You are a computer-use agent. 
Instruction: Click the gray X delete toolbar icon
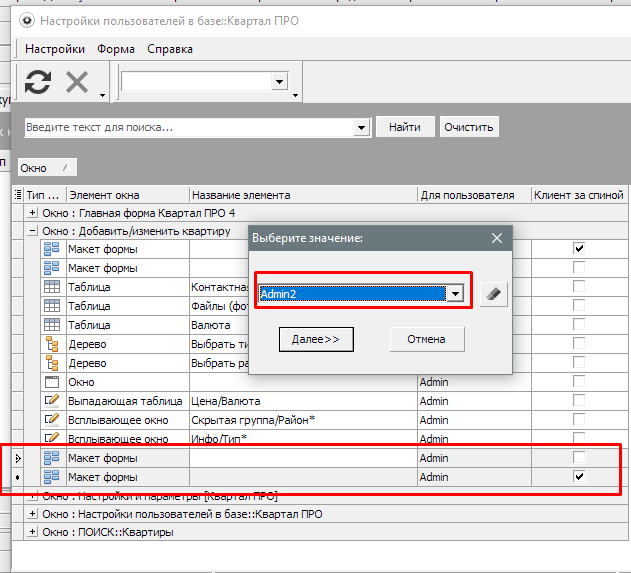point(77,82)
